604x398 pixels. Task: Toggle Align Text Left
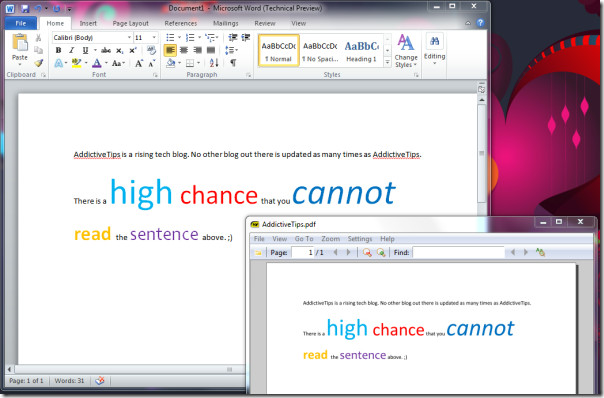tap(170, 50)
